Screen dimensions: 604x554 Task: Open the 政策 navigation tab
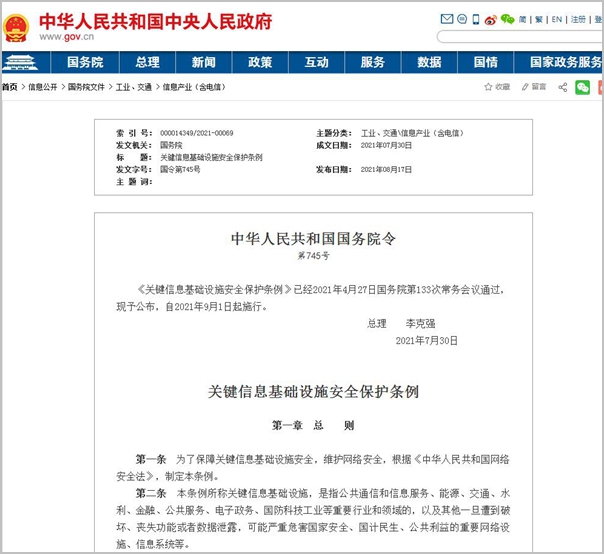pos(260,62)
